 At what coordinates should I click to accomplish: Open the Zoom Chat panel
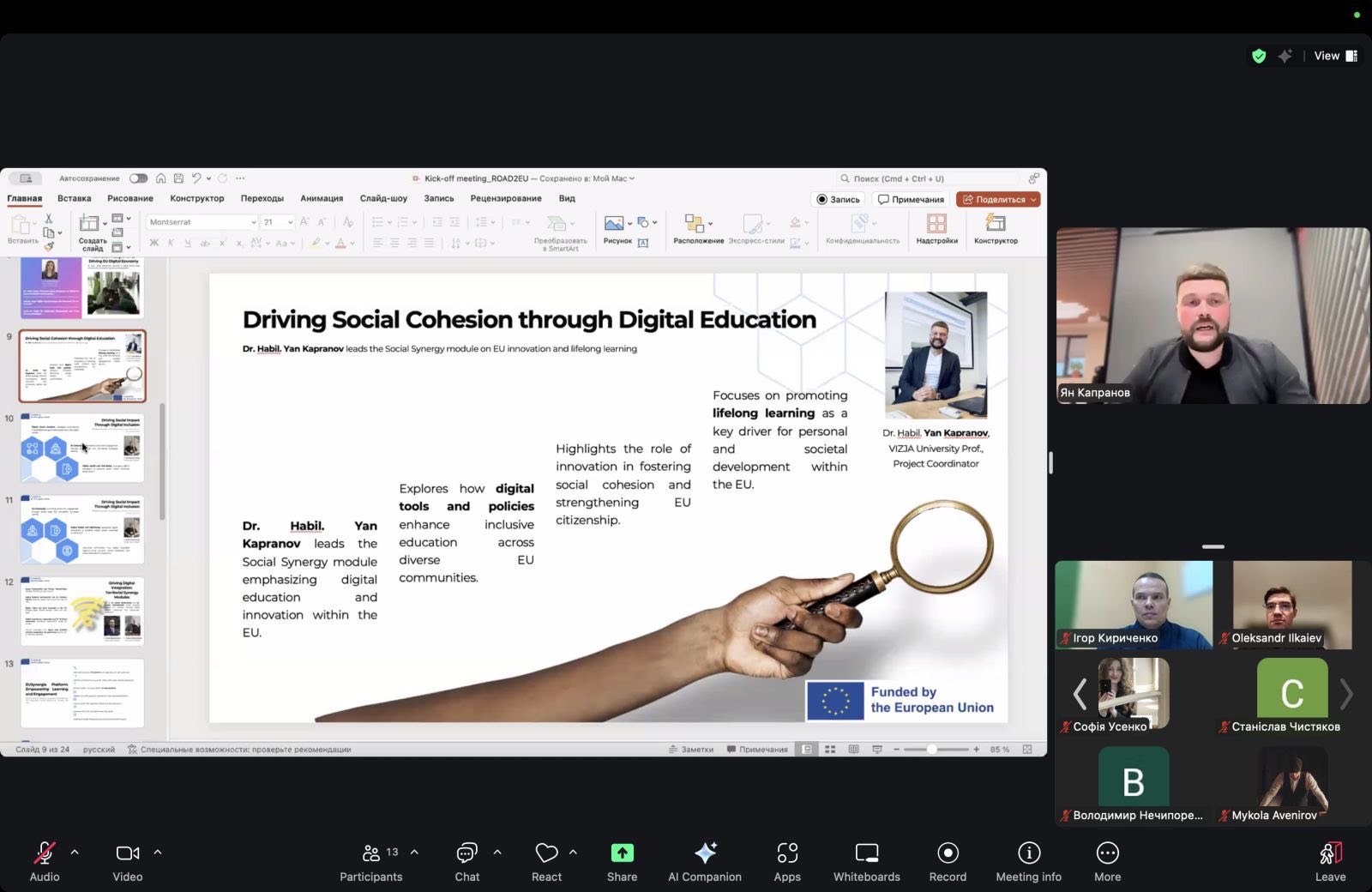pos(466,853)
